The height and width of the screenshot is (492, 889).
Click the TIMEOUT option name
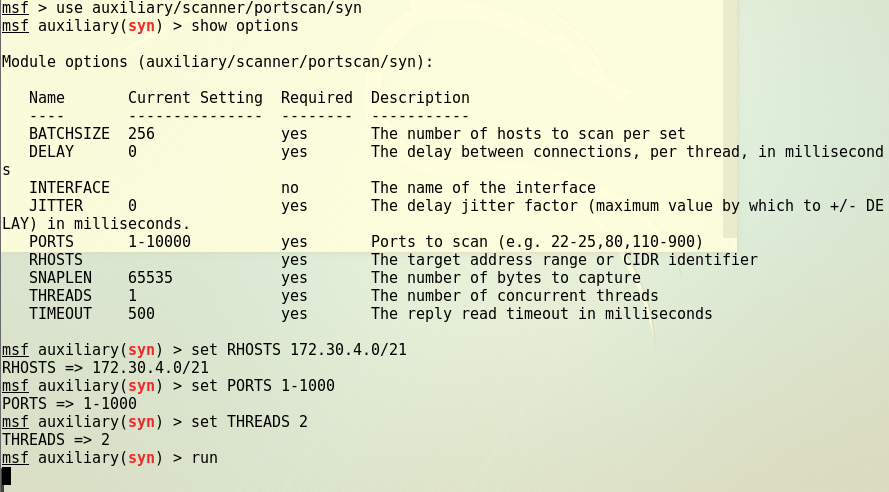[x=60, y=313]
